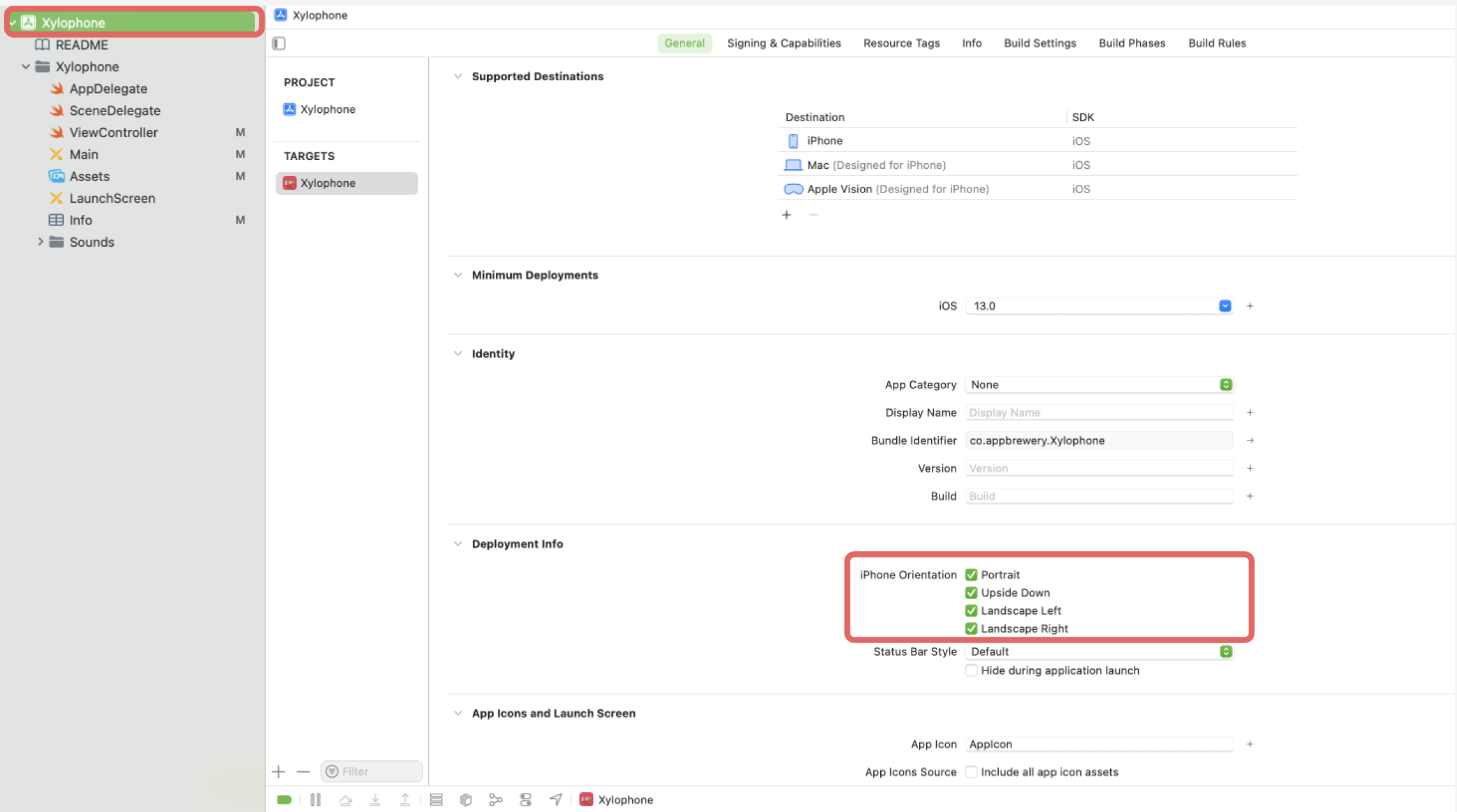Click the Bundle Identifier field
1457x812 pixels.
[x=1099, y=440]
